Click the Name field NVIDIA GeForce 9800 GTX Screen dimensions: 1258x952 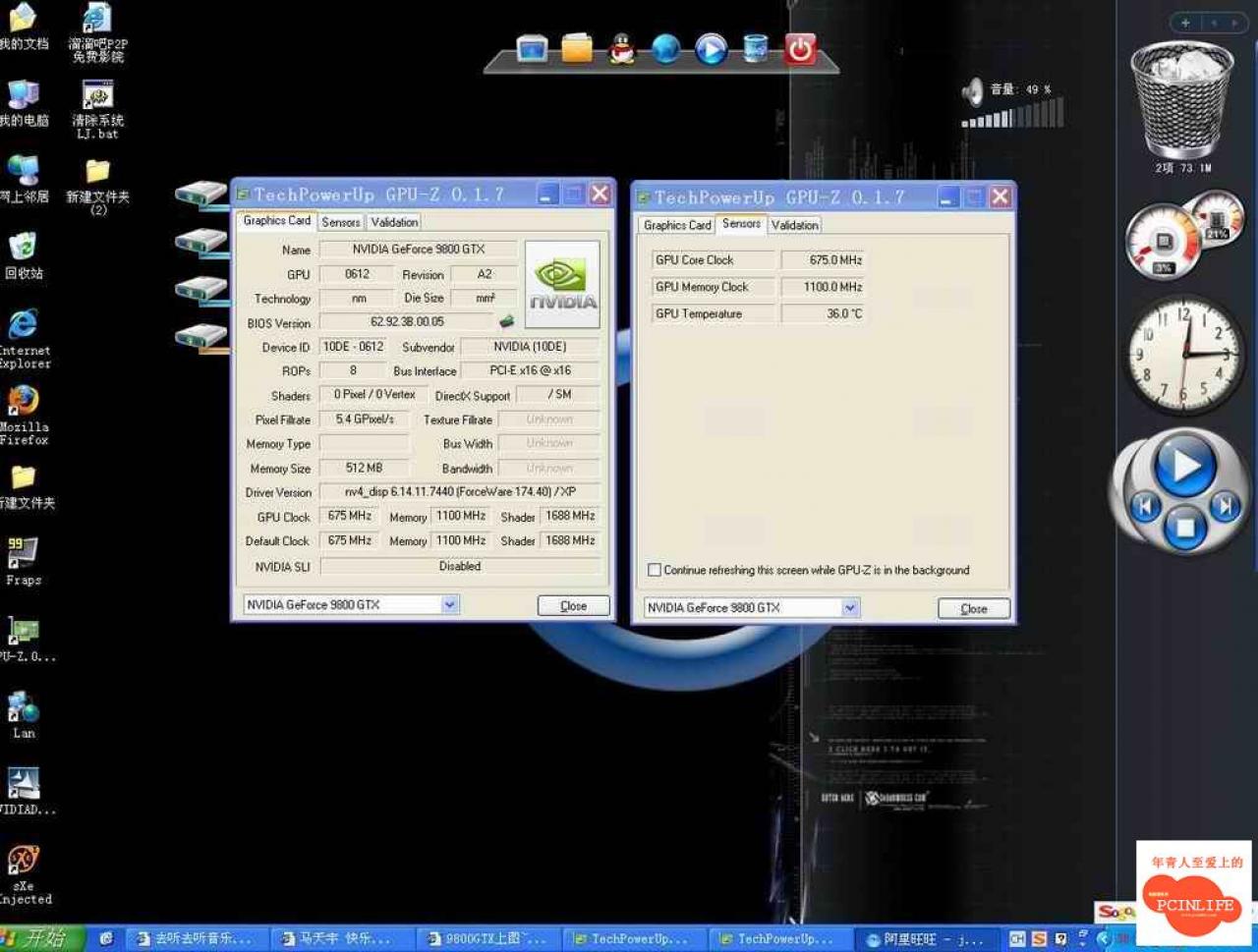(418, 250)
